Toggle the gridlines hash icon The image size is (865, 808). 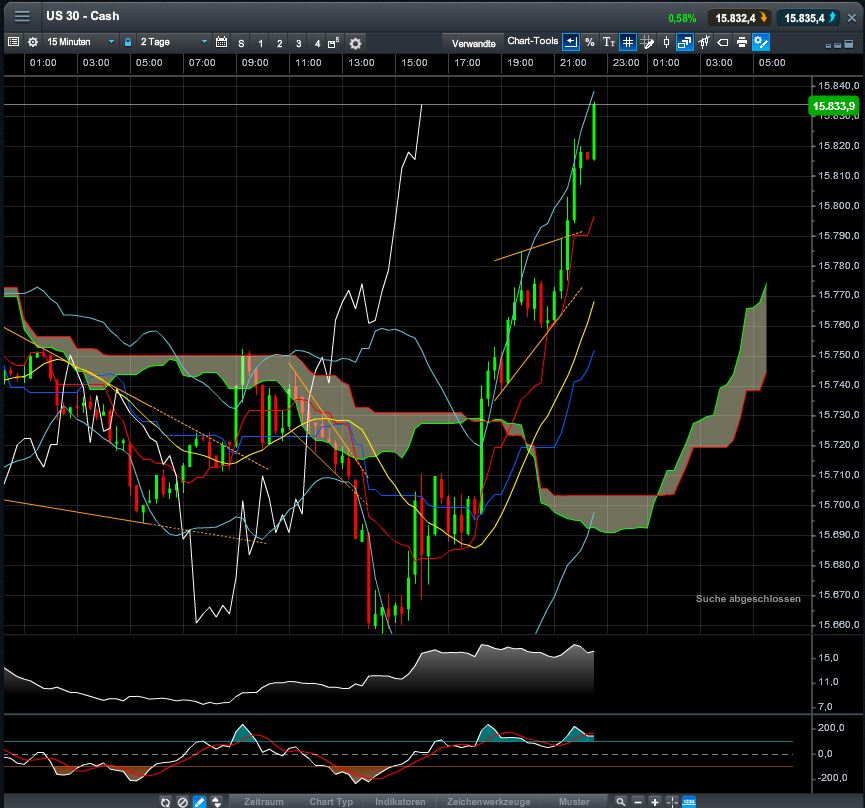pyautogui.click(x=628, y=42)
